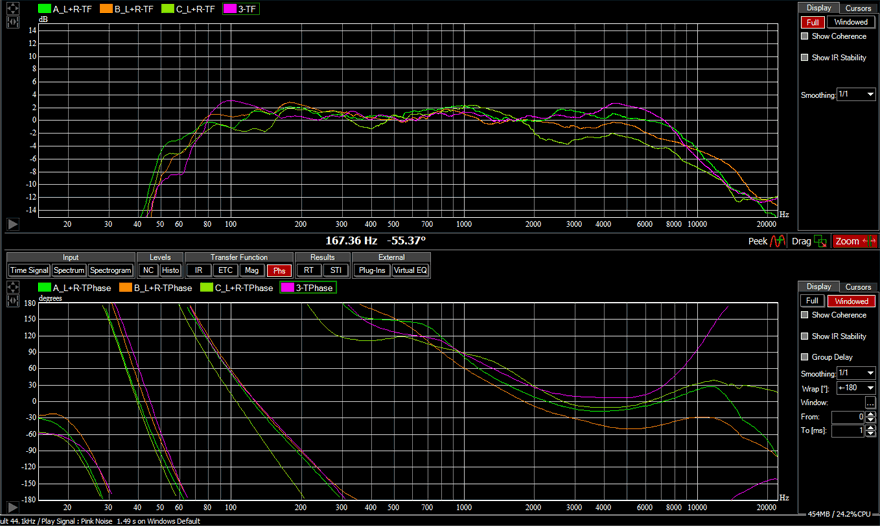Select 3-TF curve label

248,9
